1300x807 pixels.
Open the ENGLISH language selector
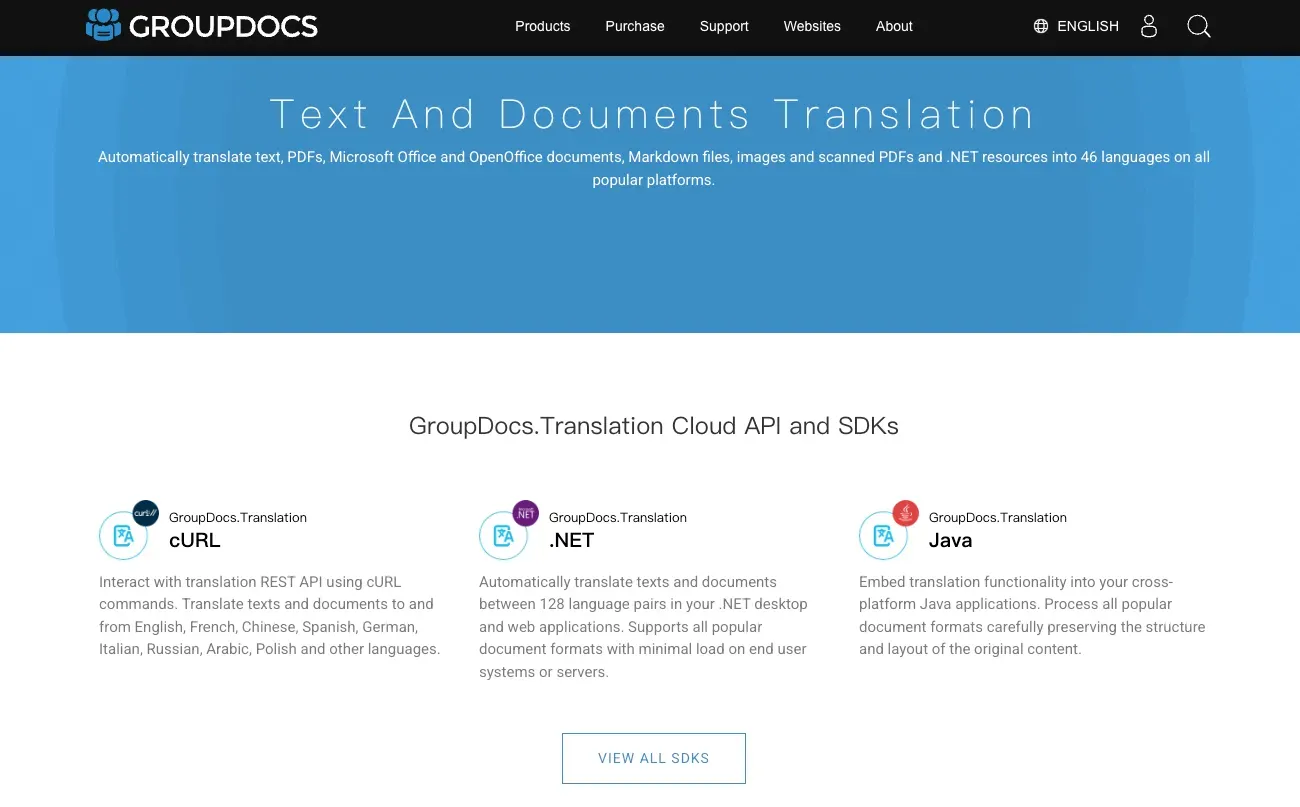(x=1088, y=26)
